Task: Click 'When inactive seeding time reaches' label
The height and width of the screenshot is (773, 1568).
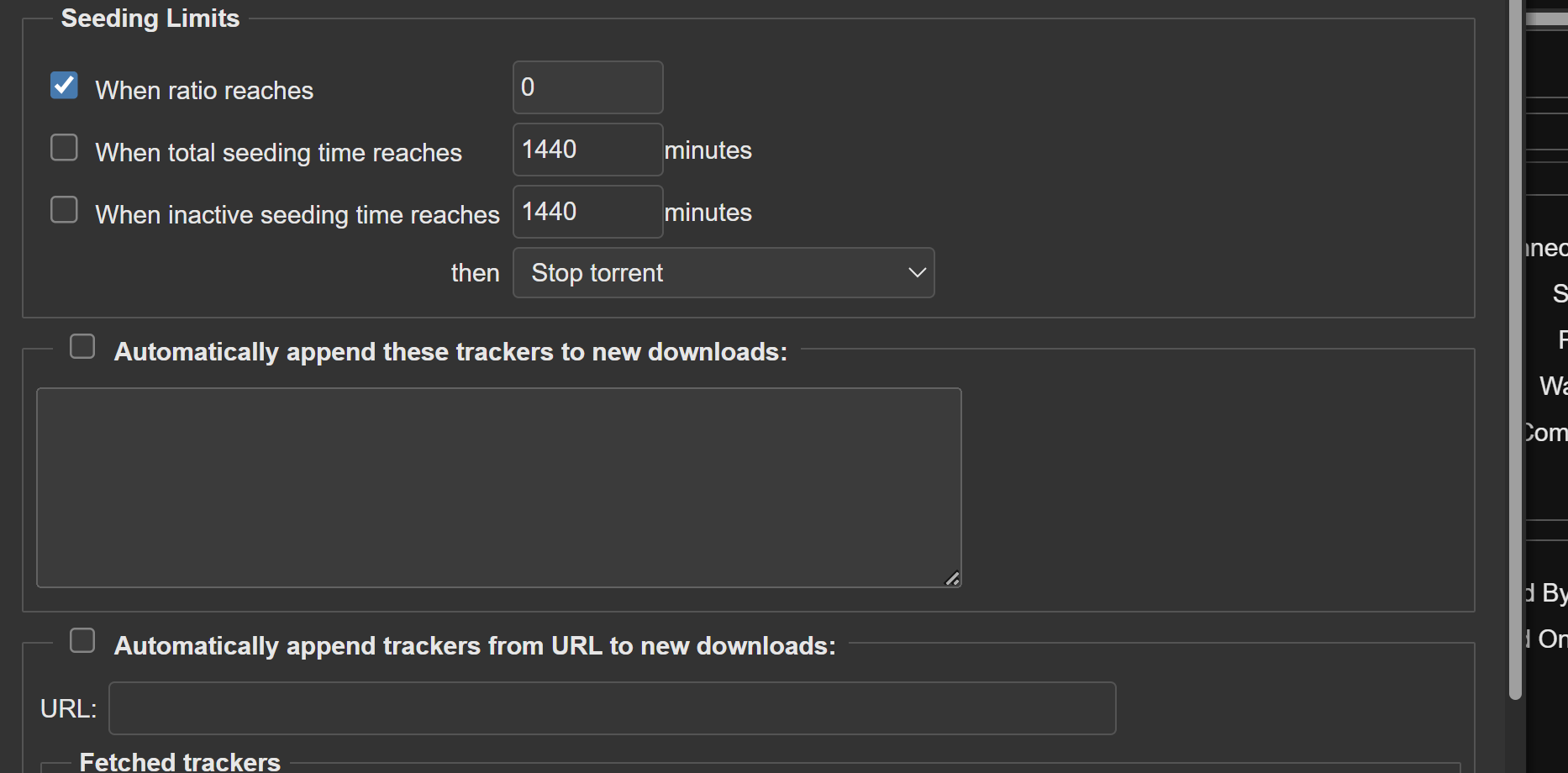Action: pos(297,215)
